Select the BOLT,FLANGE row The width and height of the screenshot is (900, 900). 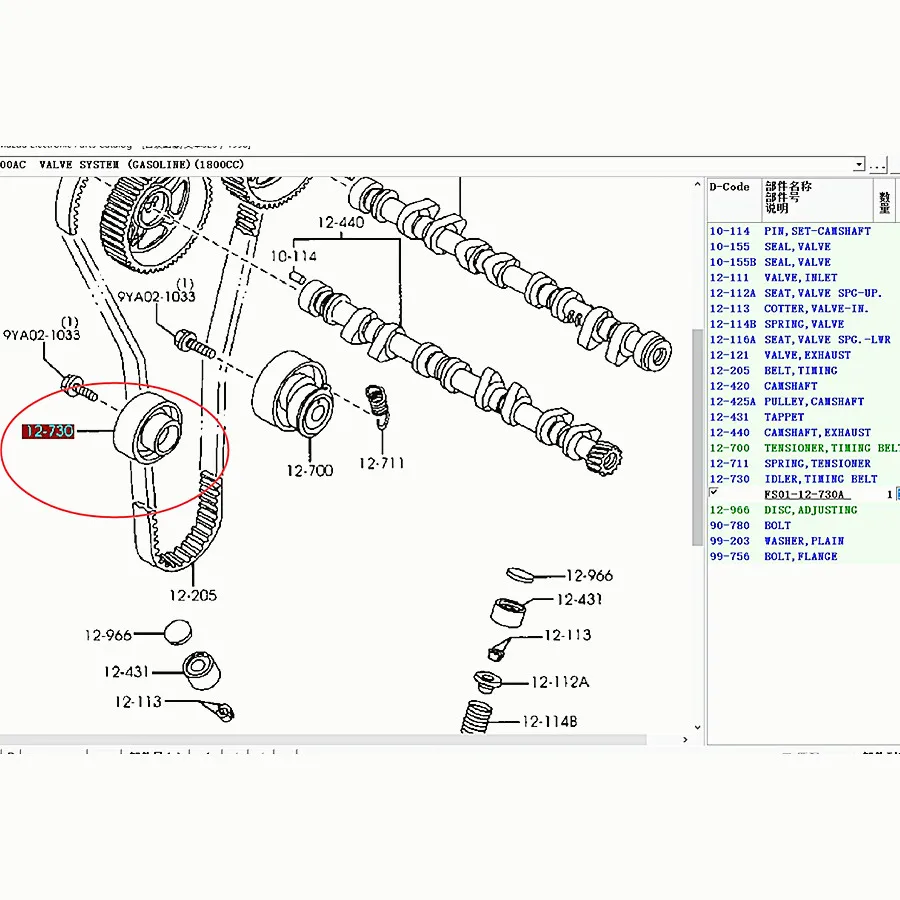coord(803,557)
